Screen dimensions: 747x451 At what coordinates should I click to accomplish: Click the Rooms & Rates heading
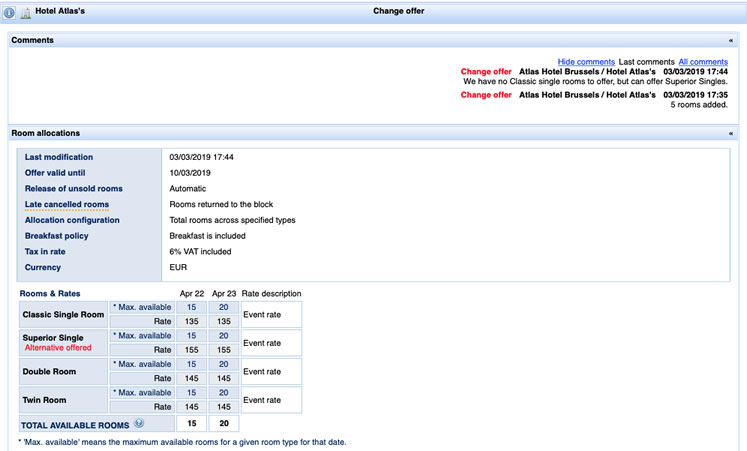(x=50, y=294)
